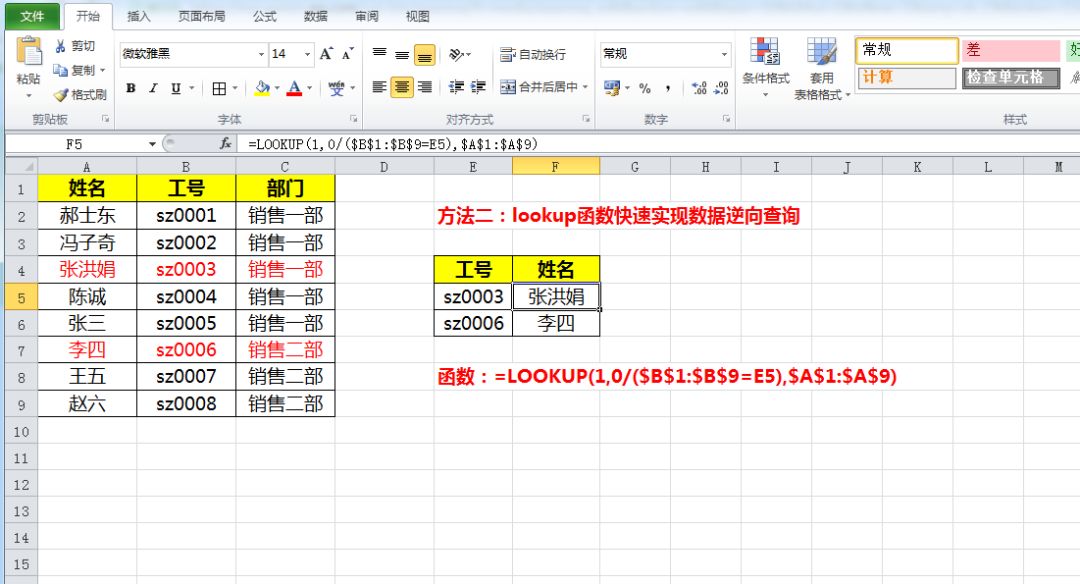This screenshot has height=584, width=1080.
Task: Apply the 差 cell style
Action: [x=1010, y=50]
